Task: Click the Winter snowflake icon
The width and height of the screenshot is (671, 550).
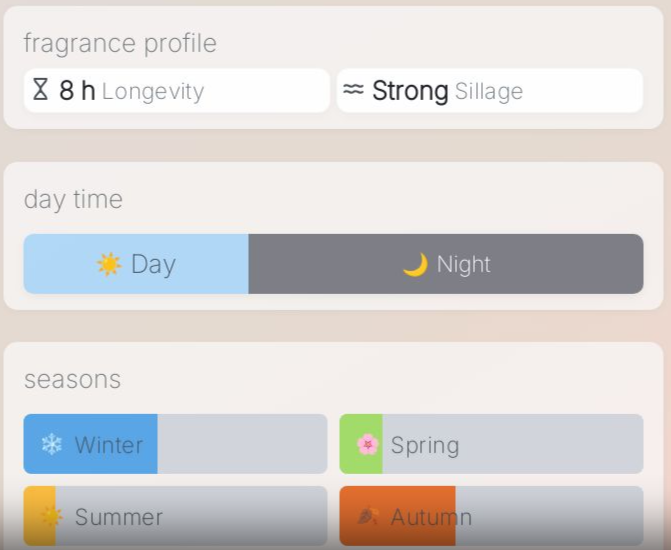Action: [51, 444]
